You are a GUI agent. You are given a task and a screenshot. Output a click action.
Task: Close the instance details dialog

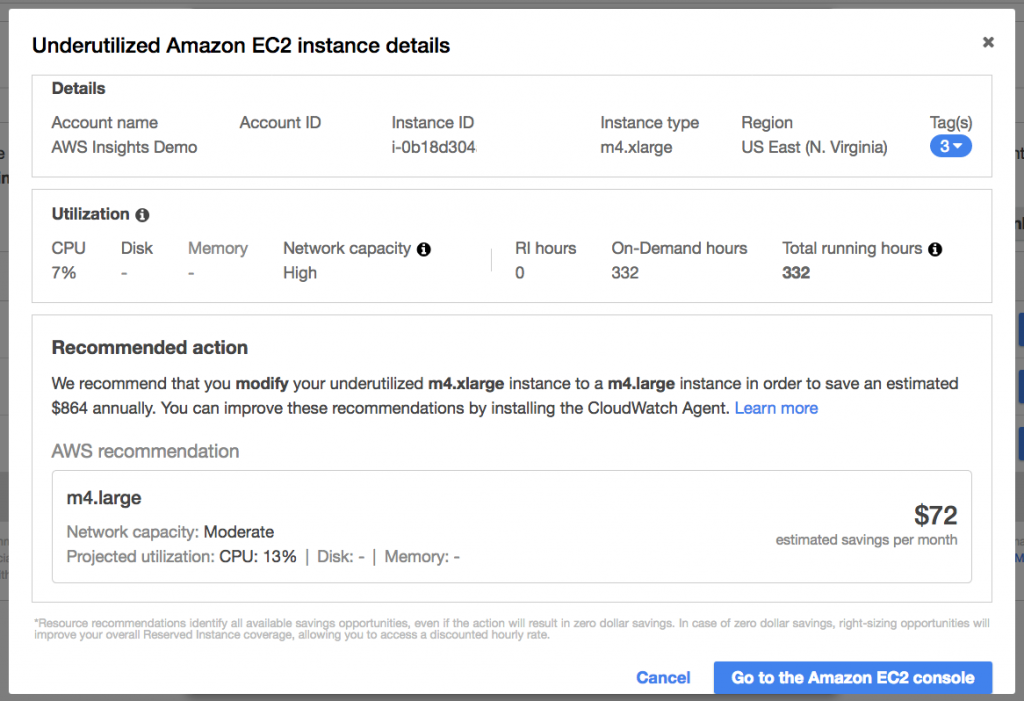[x=988, y=42]
